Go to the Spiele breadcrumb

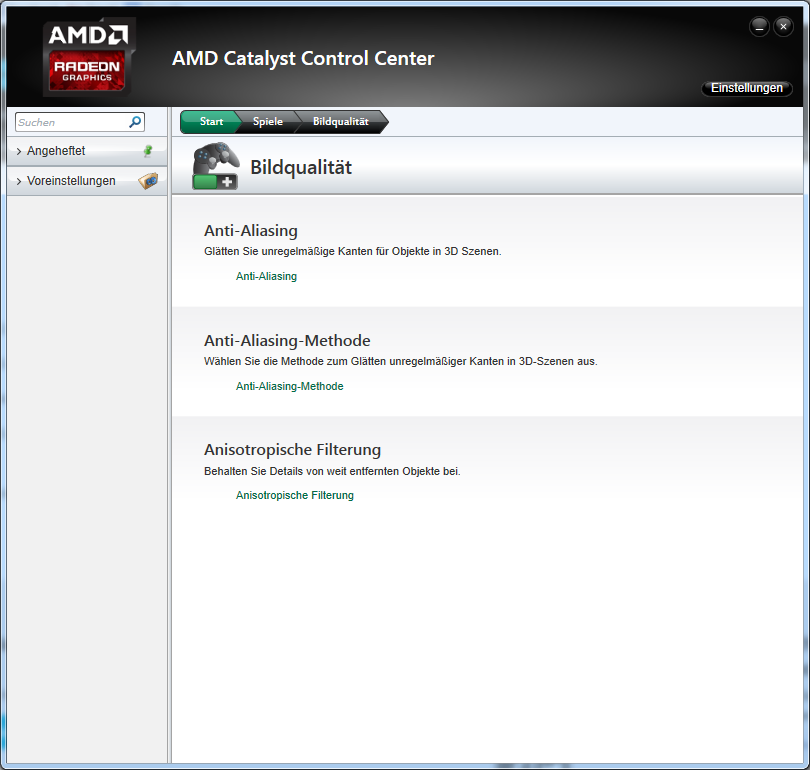coord(268,122)
